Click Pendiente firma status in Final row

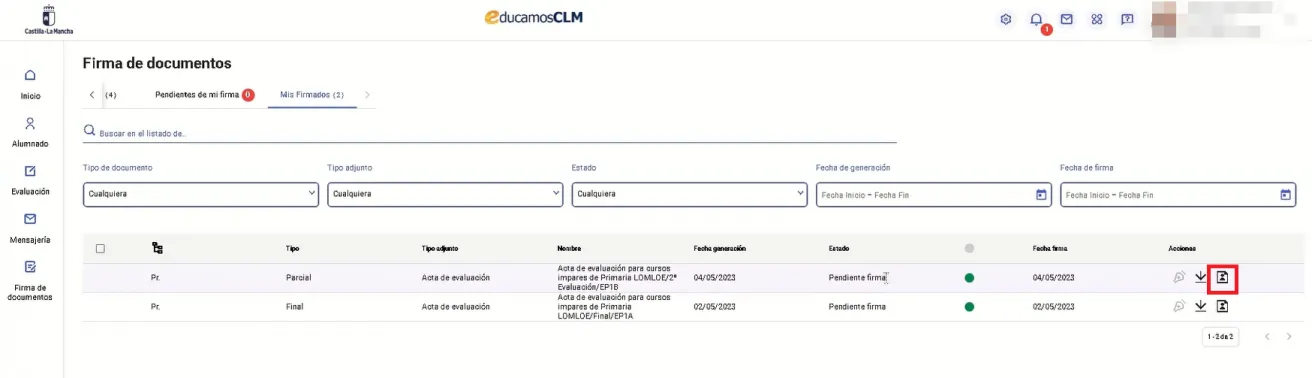(857, 306)
